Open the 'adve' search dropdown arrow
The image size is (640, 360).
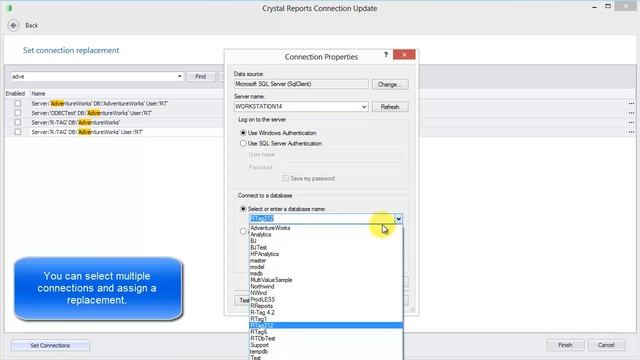pyautogui.click(x=180, y=76)
